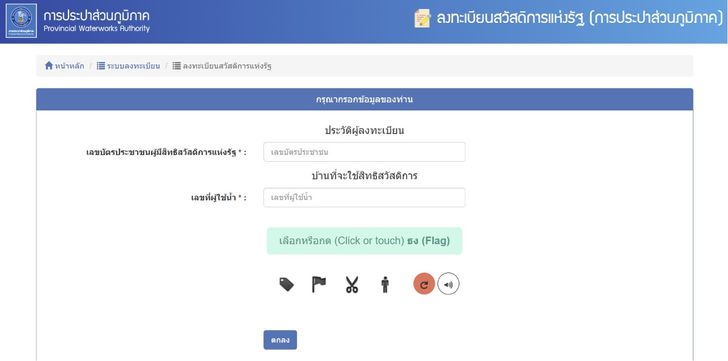
Task: Click the green Flag captcha instruction box
Action: 364,241
